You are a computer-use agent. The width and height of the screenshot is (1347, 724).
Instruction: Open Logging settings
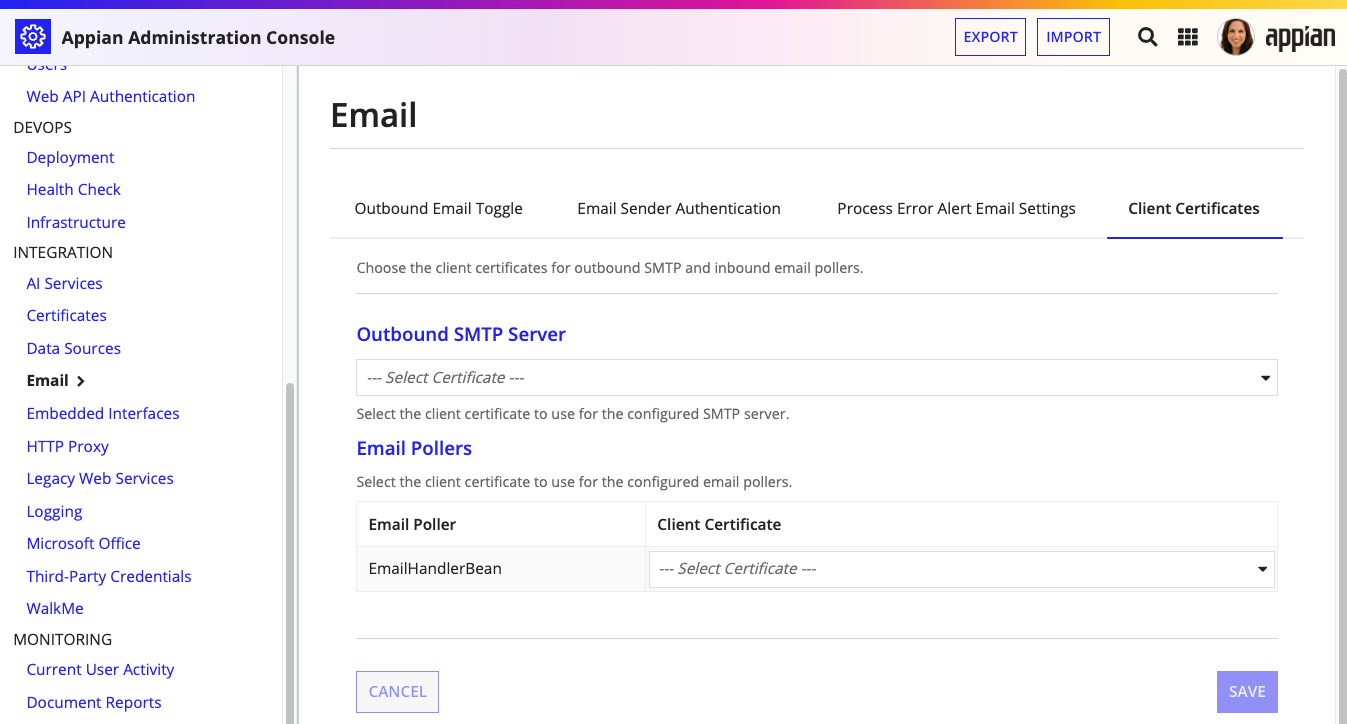tap(54, 511)
